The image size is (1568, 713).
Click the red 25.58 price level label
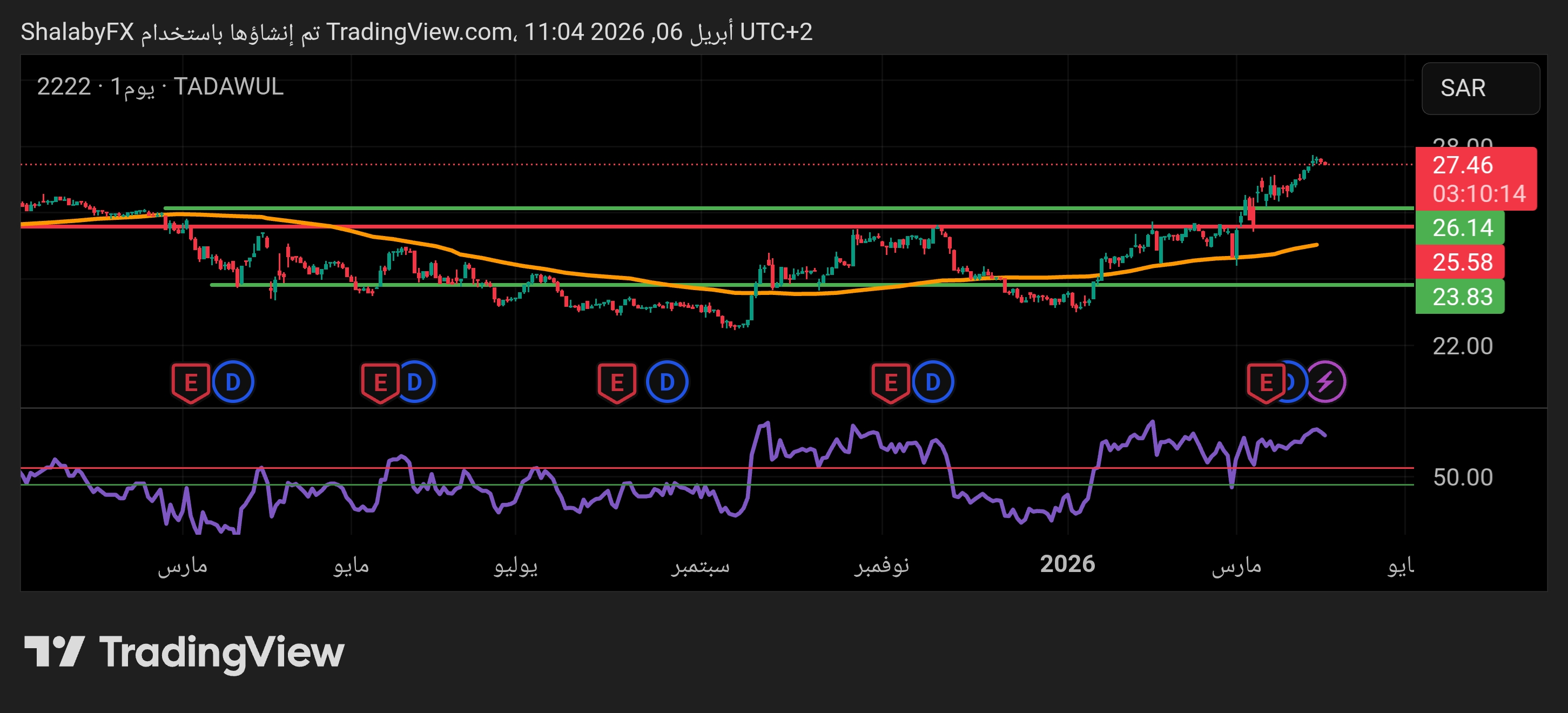tap(1461, 263)
